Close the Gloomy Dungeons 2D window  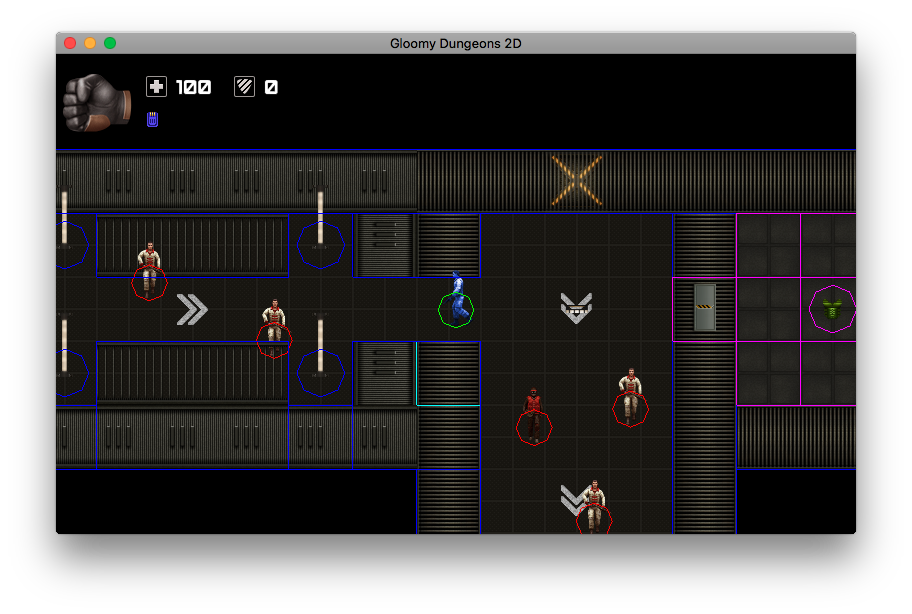pyautogui.click(x=70, y=43)
